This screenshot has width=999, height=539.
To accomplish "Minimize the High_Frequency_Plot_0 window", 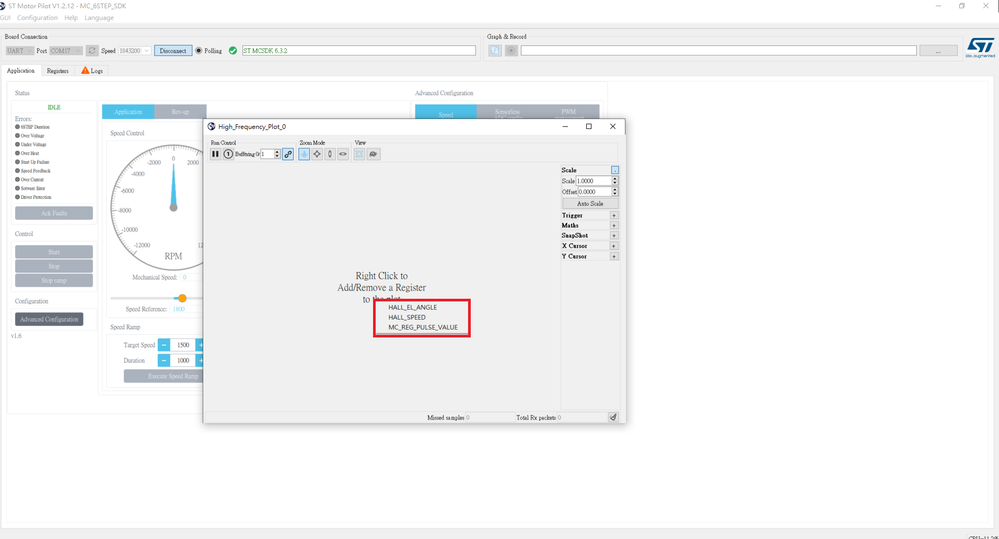I will coord(565,126).
